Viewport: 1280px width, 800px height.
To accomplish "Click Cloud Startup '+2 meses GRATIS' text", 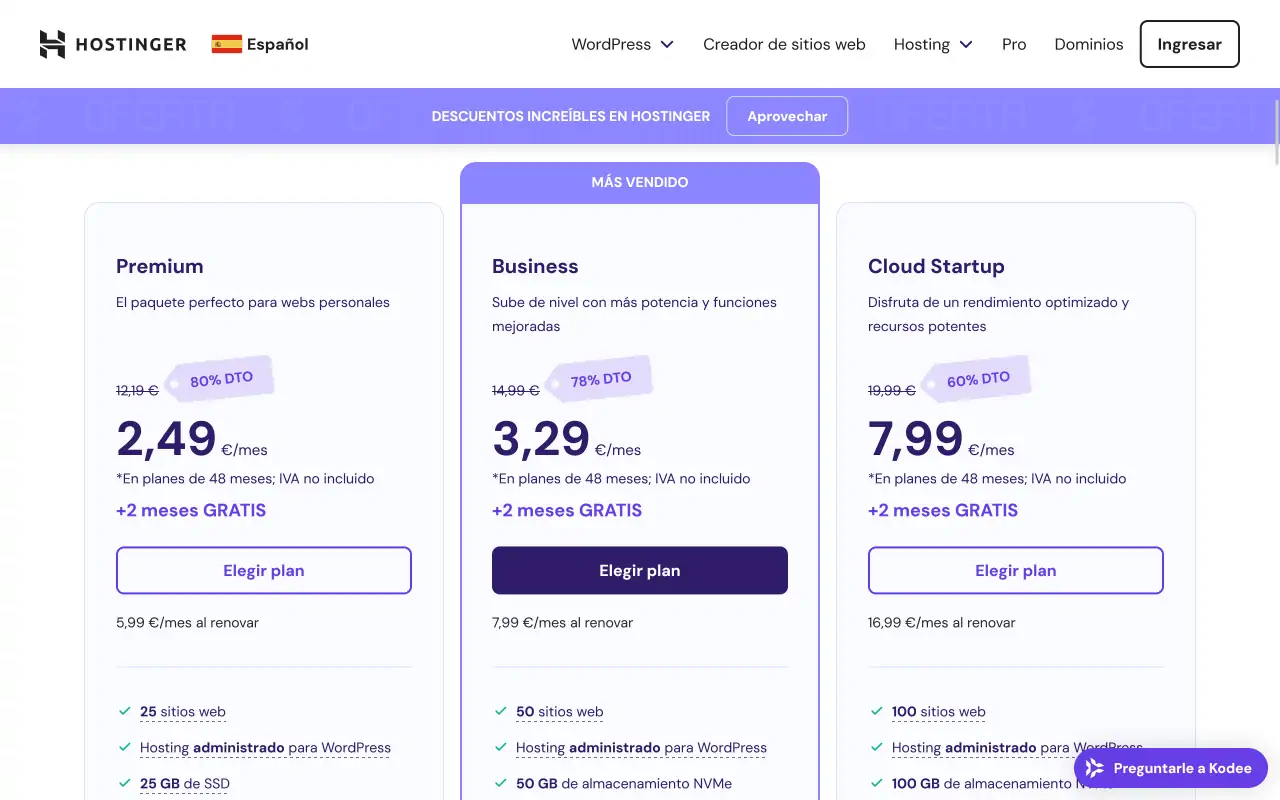I will tap(943, 510).
